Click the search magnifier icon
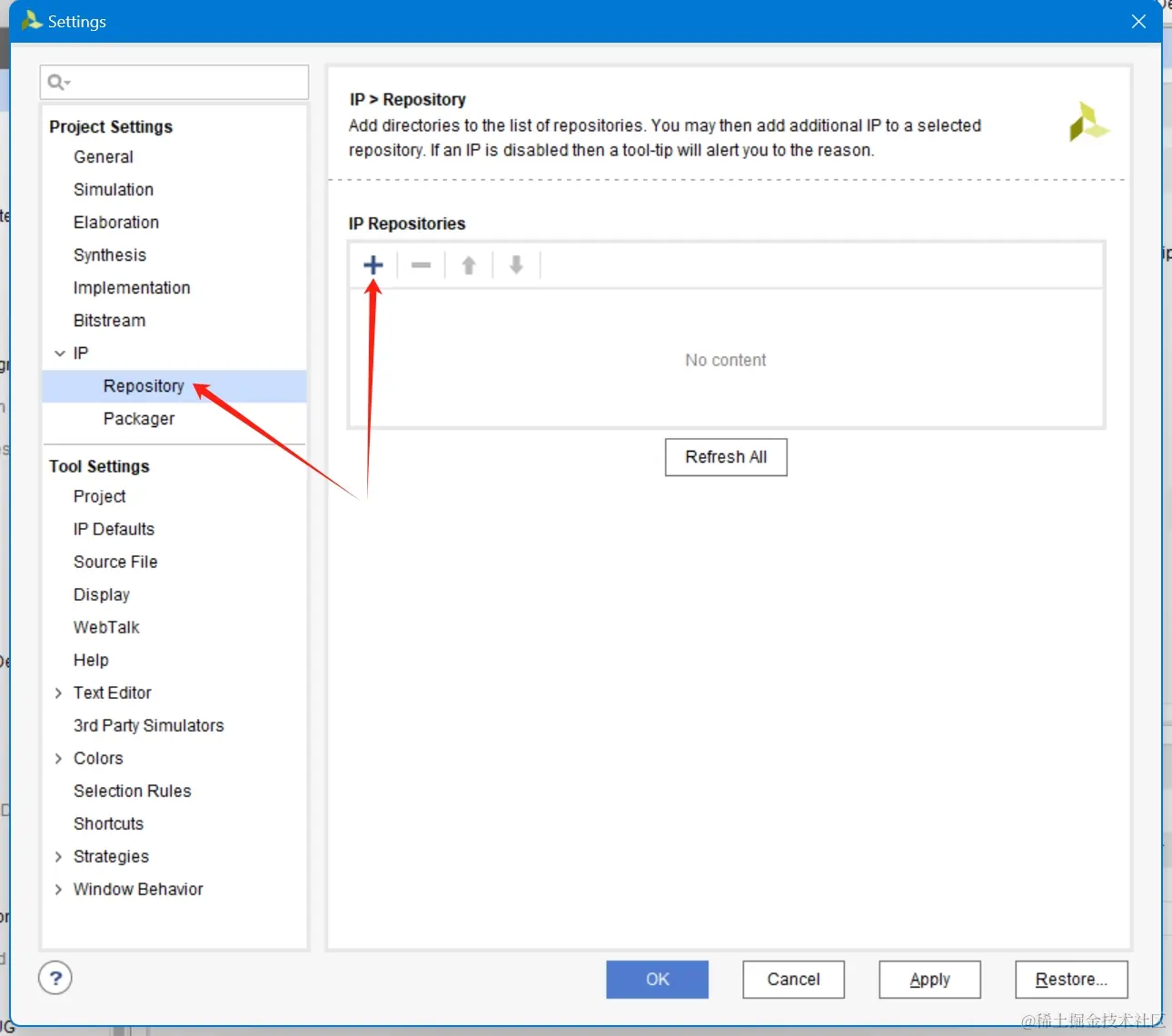This screenshot has height=1036, width=1172. pos(58,83)
